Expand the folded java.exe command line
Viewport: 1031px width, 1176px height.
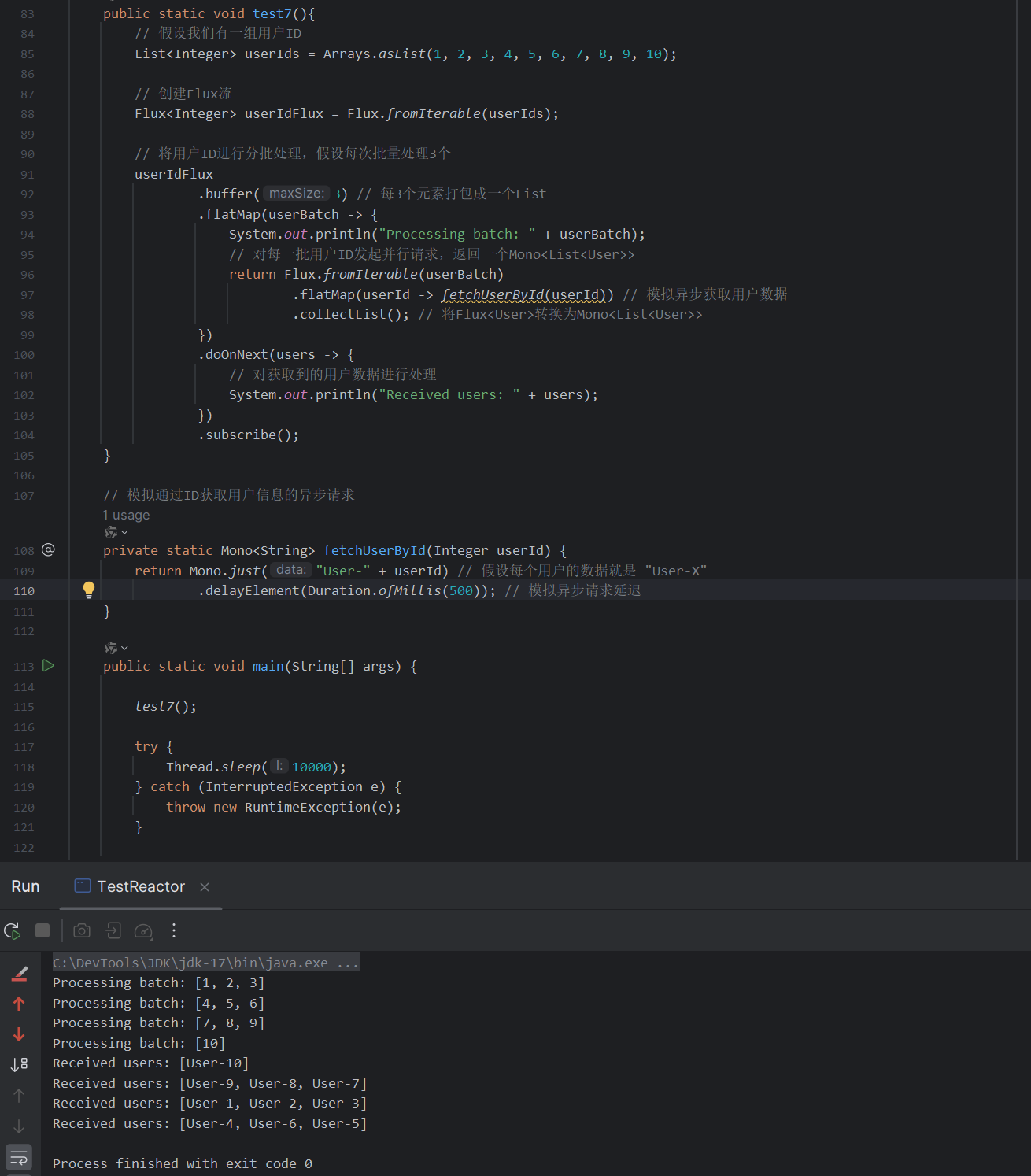[206, 963]
